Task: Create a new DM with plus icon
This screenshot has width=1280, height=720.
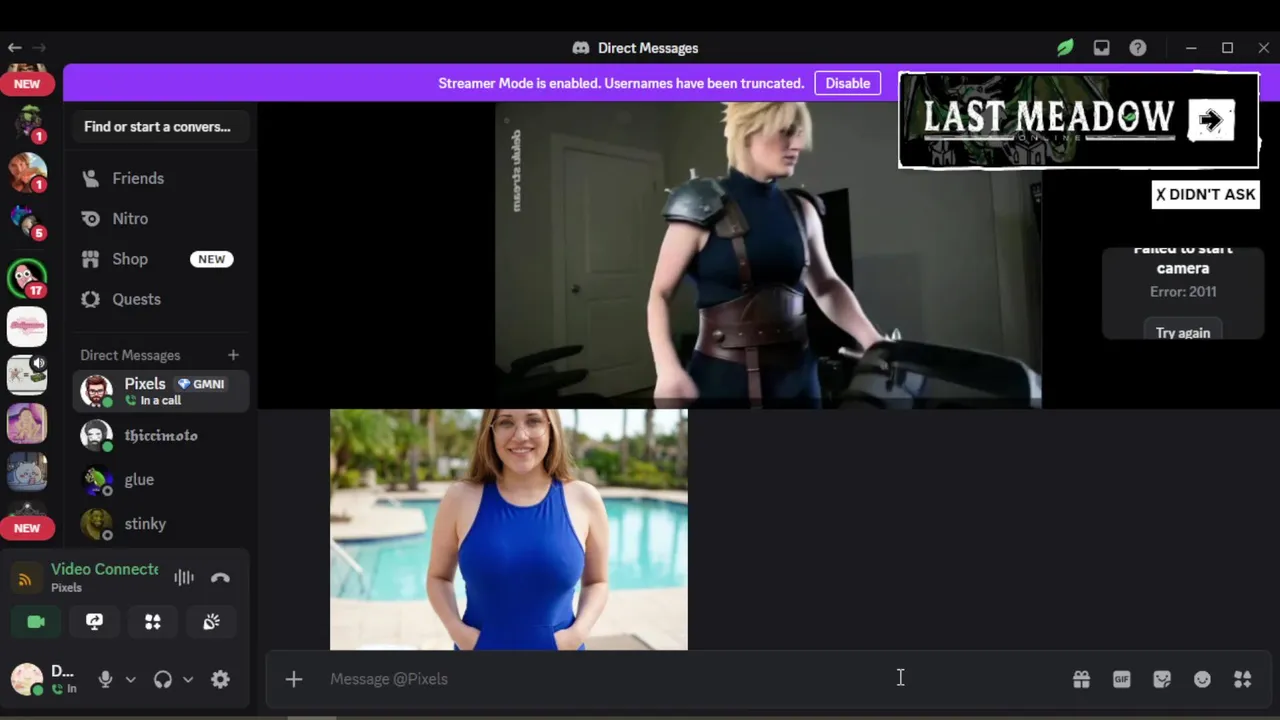Action: pyautogui.click(x=233, y=355)
